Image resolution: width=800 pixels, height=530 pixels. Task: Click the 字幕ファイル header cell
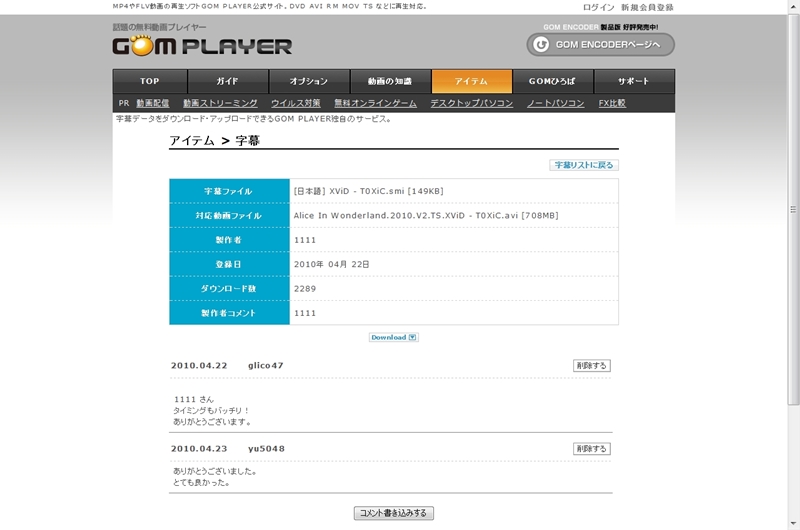[x=229, y=191]
